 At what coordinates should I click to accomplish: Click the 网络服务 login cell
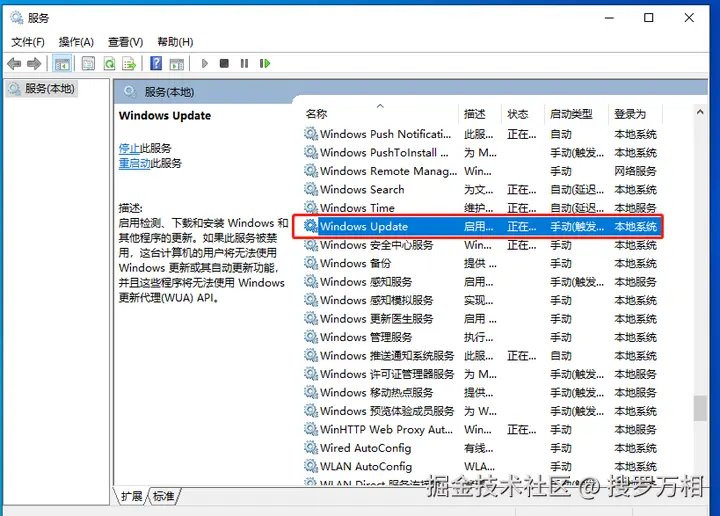(635, 171)
